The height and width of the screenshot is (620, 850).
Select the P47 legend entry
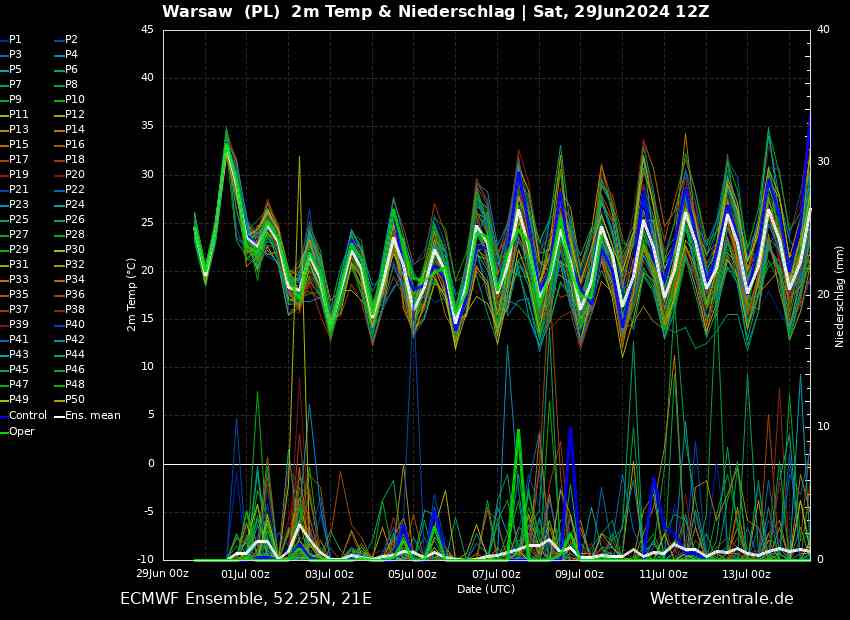tap(18, 384)
